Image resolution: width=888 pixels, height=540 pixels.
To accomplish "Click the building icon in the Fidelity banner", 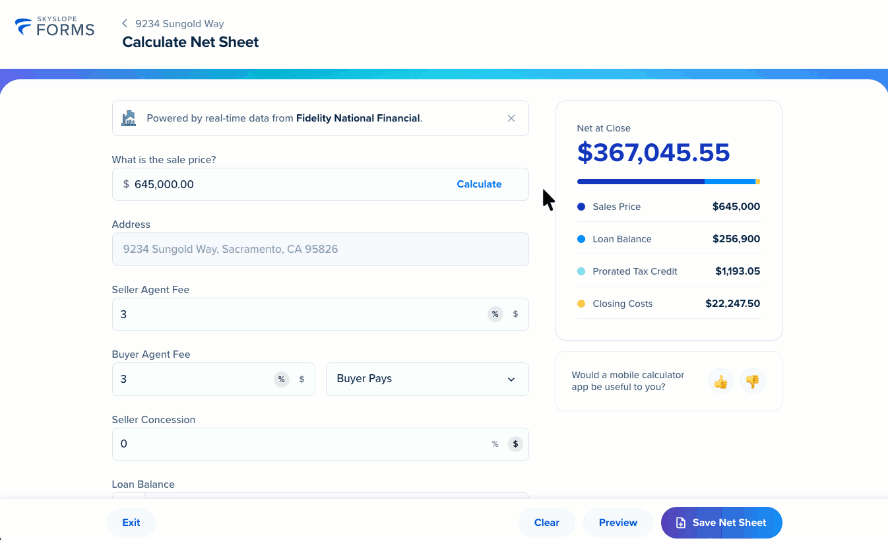I will [x=129, y=118].
